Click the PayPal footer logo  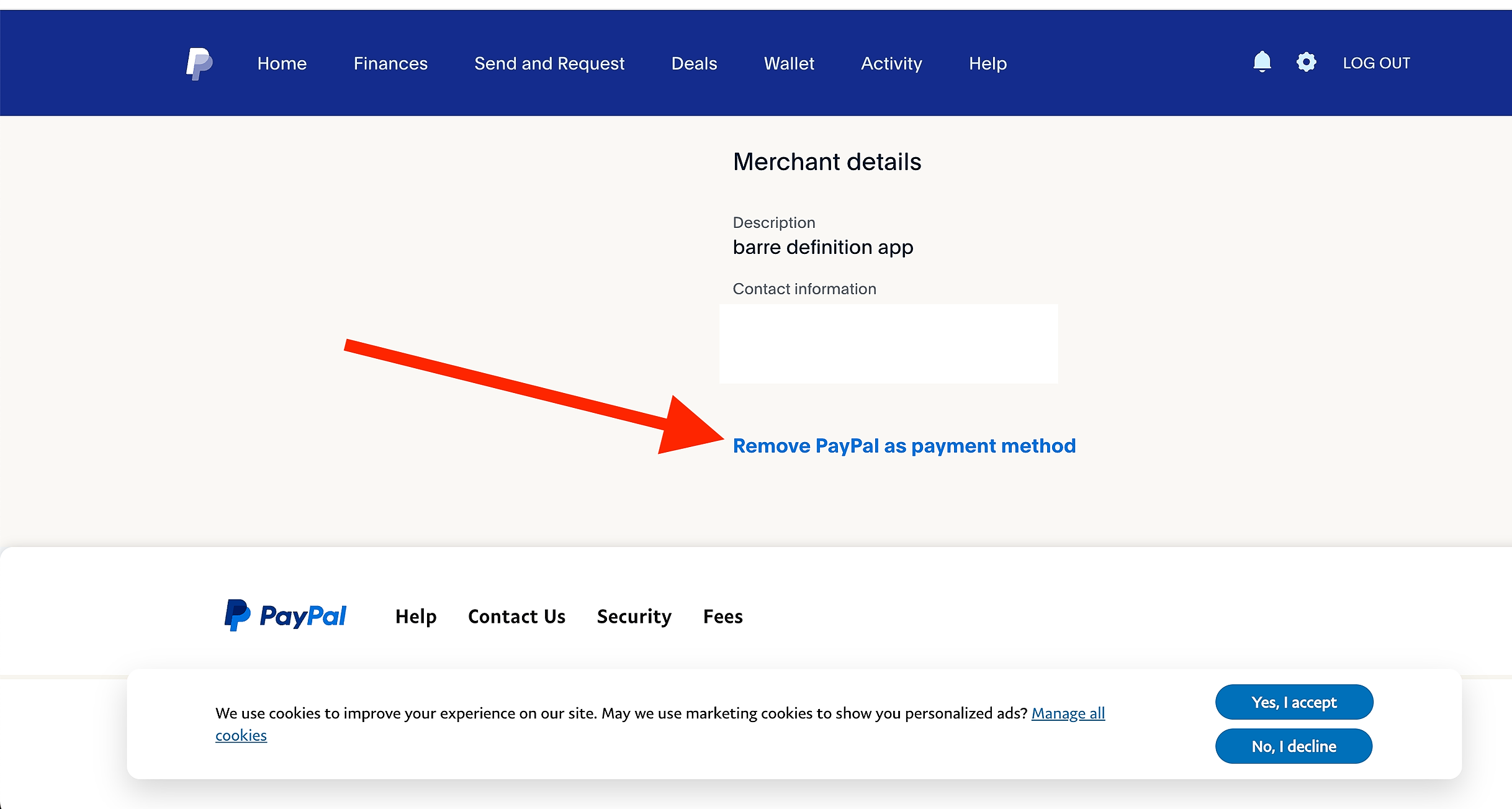tap(286, 615)
